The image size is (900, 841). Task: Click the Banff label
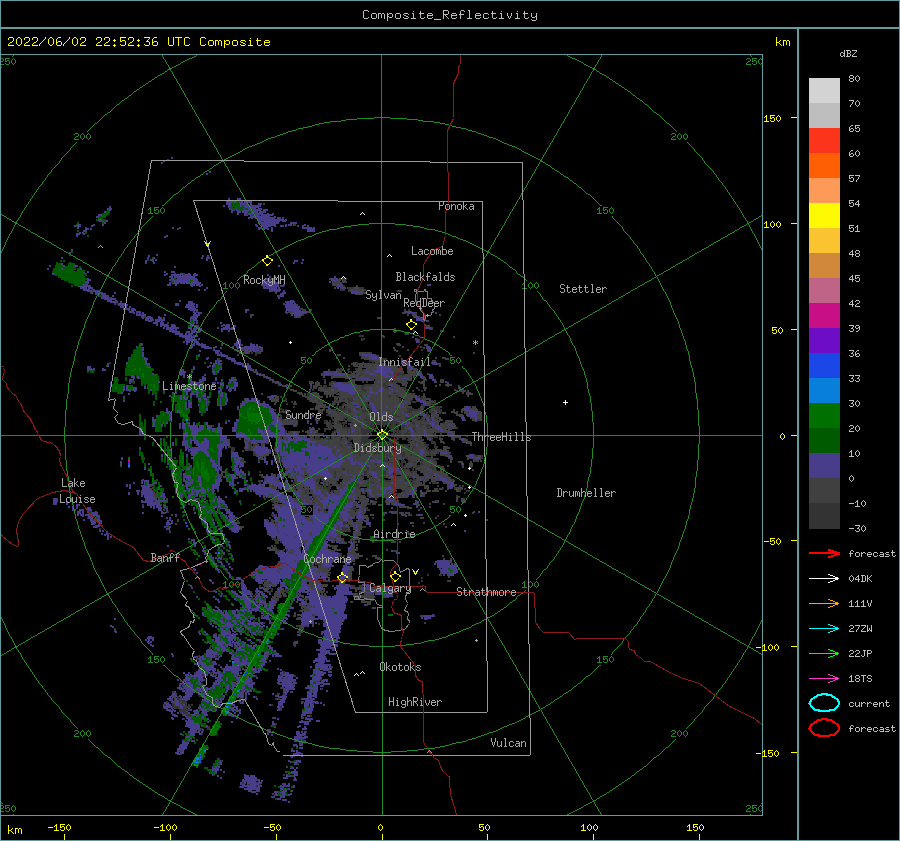click(x=165, y=557)
